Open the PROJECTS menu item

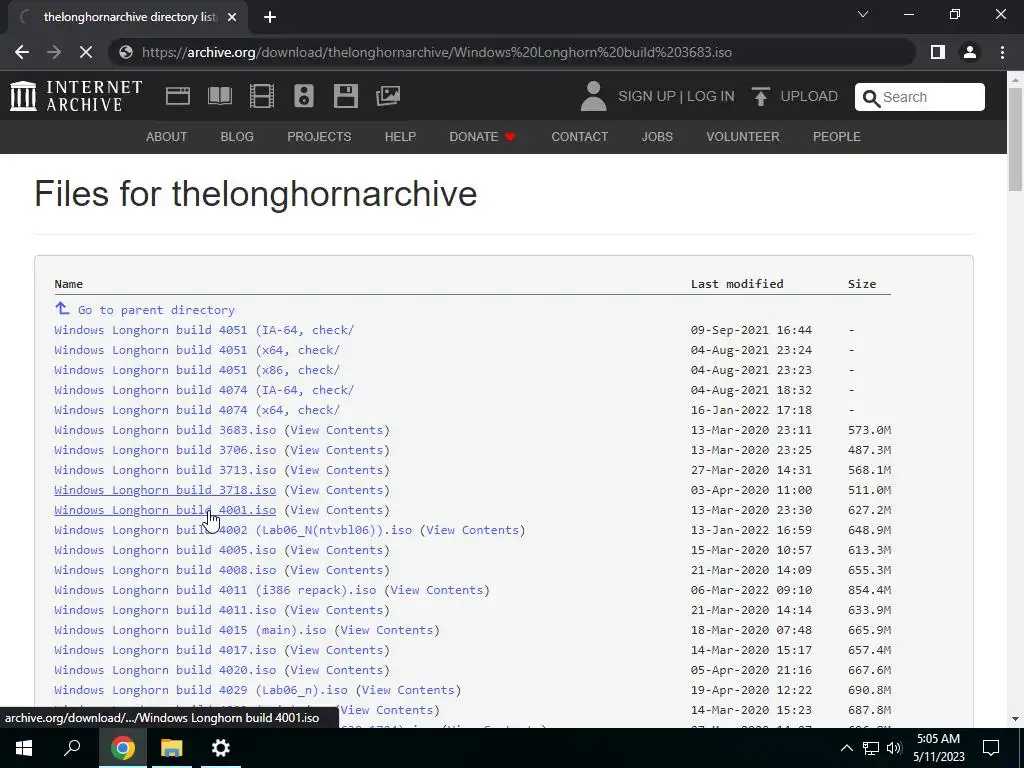pos(319,136)
